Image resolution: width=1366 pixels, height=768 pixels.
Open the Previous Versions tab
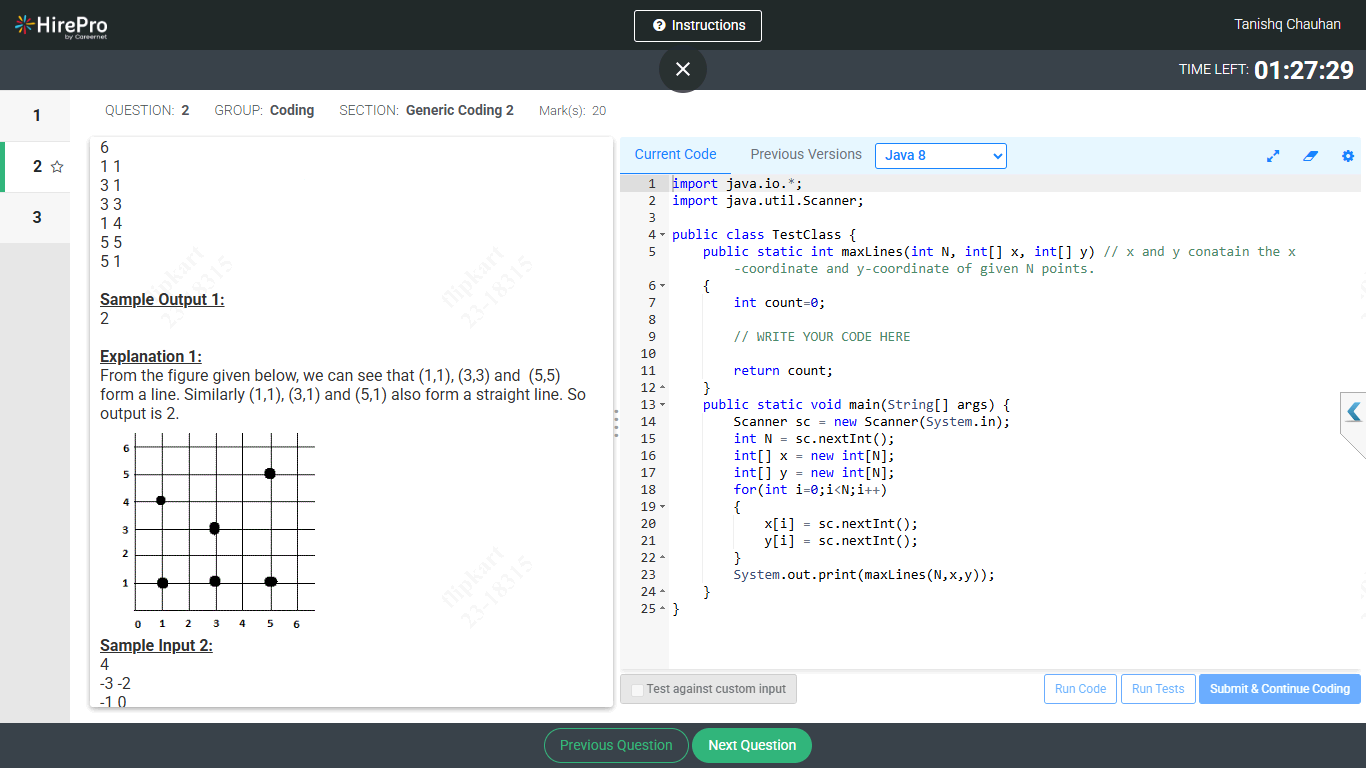click(x=806, y=154)
